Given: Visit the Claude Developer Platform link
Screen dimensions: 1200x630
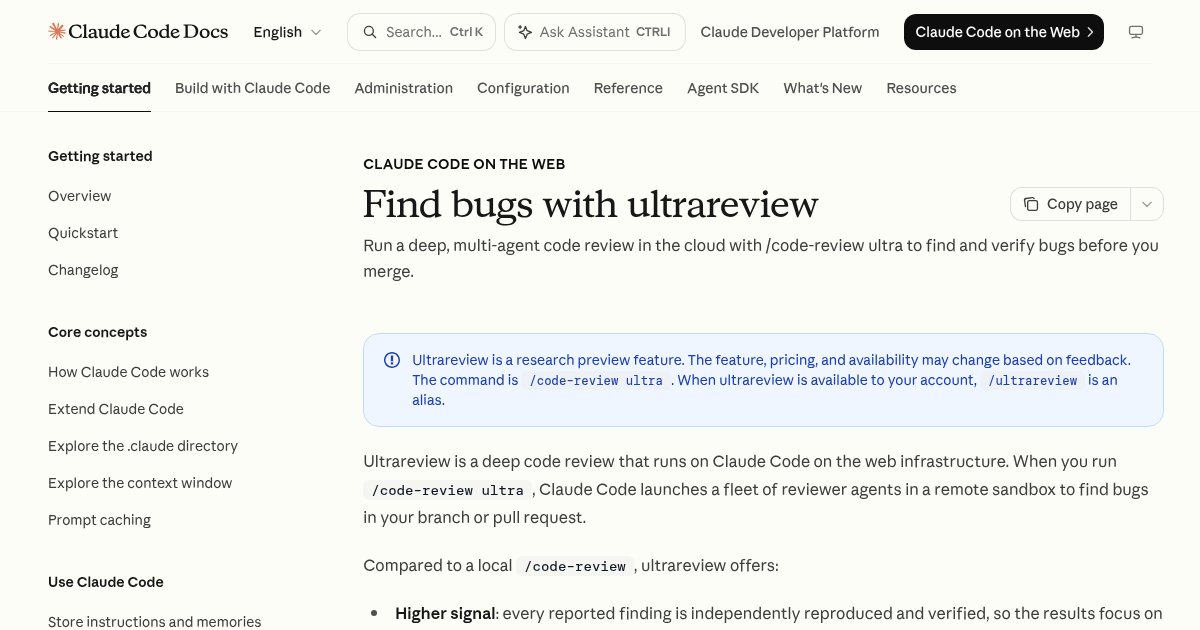Looking at the screenshot, I should (x=790, y=32).
